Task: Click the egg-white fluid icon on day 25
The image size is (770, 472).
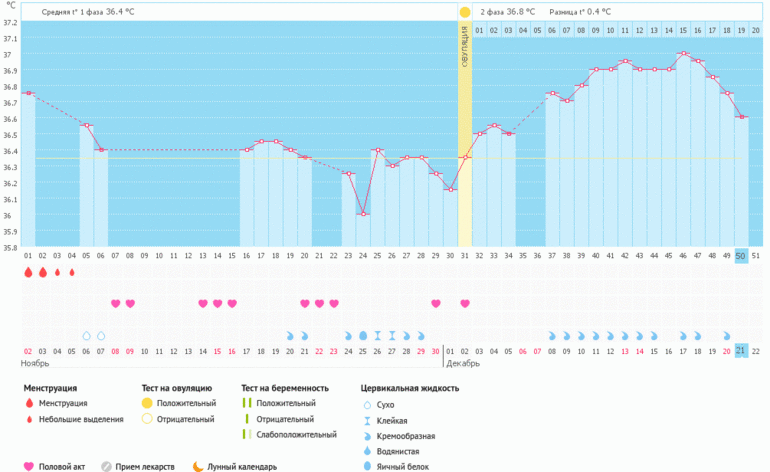Action: point(363,335)
